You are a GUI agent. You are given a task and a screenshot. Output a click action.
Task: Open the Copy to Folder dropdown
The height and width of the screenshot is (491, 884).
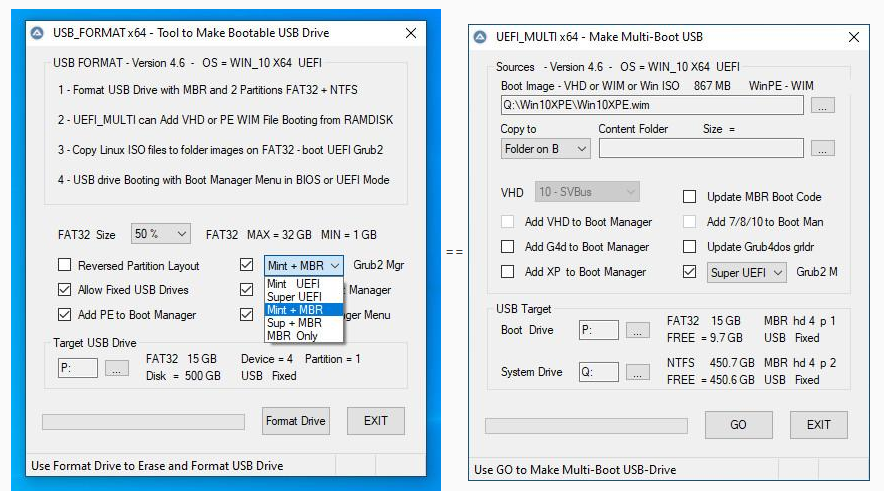(x=546, y=149)
